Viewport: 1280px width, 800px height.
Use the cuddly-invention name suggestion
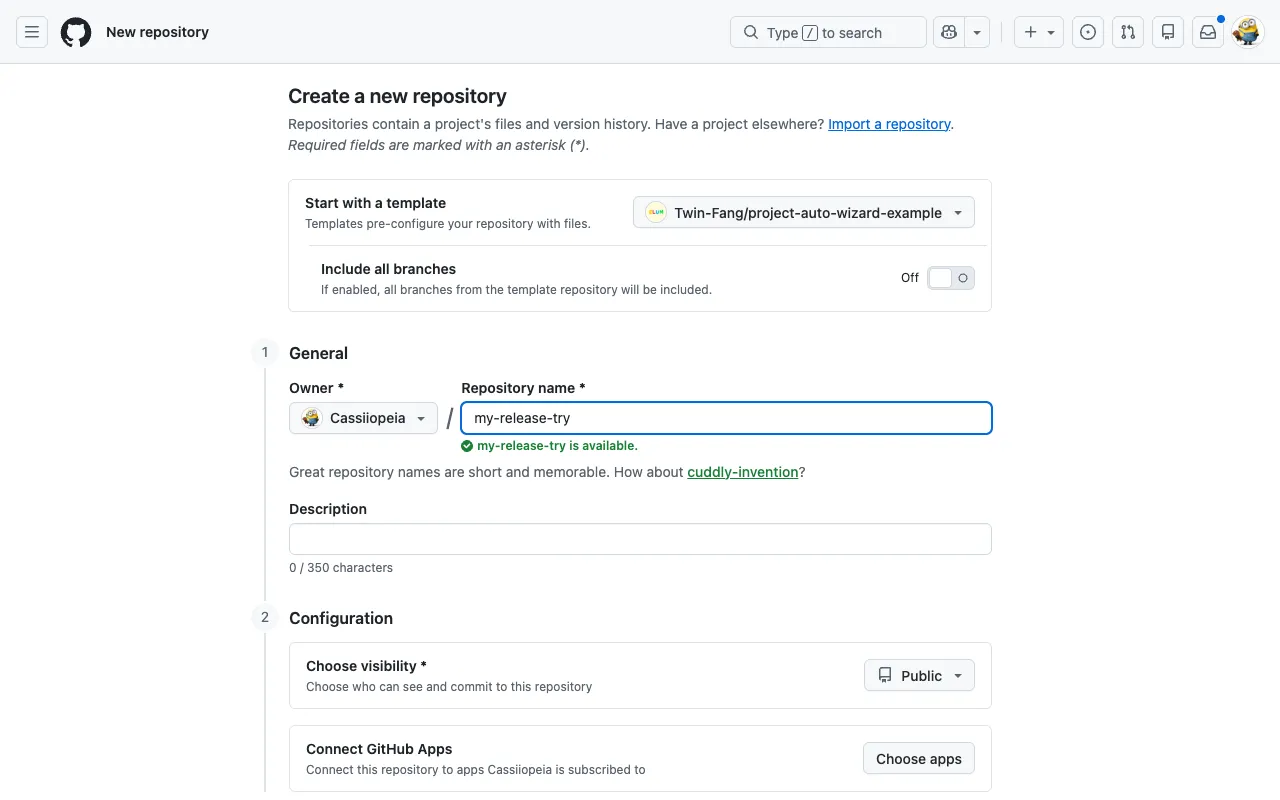[x=743, y=472]
